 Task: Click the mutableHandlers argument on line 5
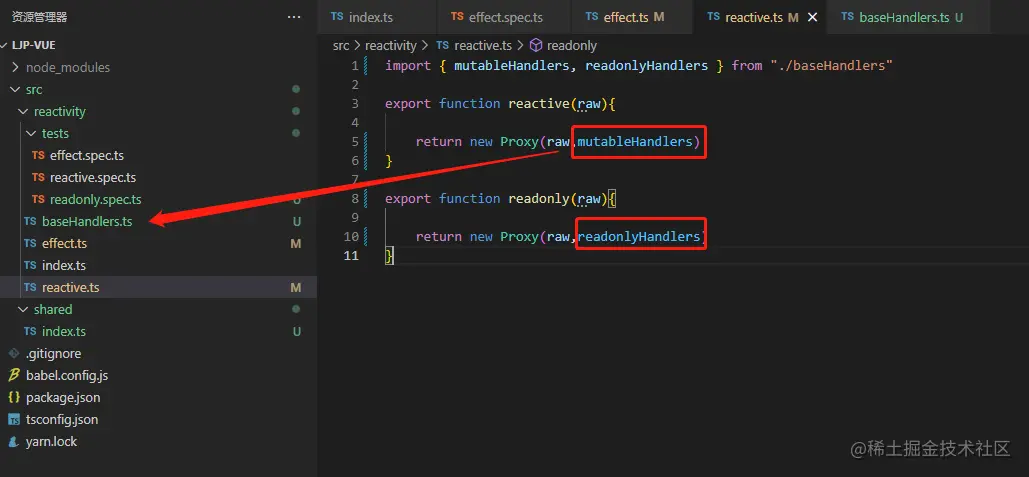coord(635,142)
